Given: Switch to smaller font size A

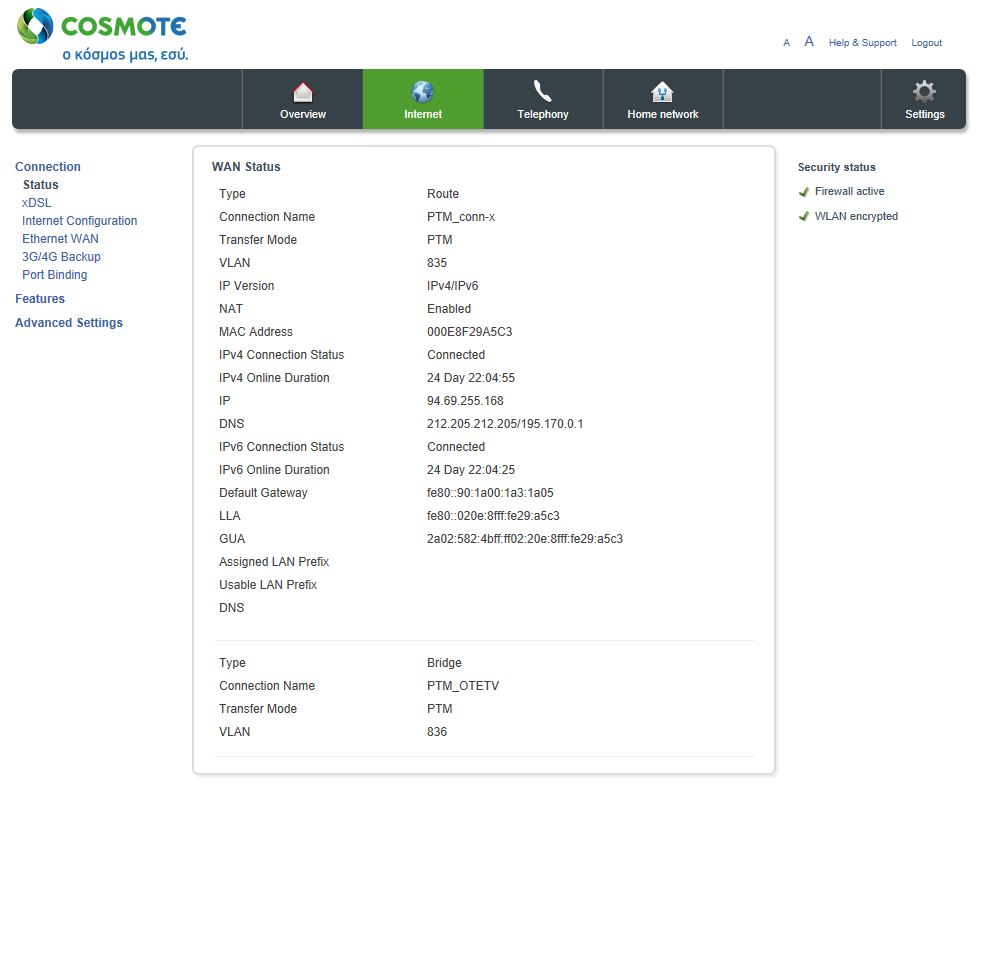Looking at the screenshot, I should [x=786, y=43].
